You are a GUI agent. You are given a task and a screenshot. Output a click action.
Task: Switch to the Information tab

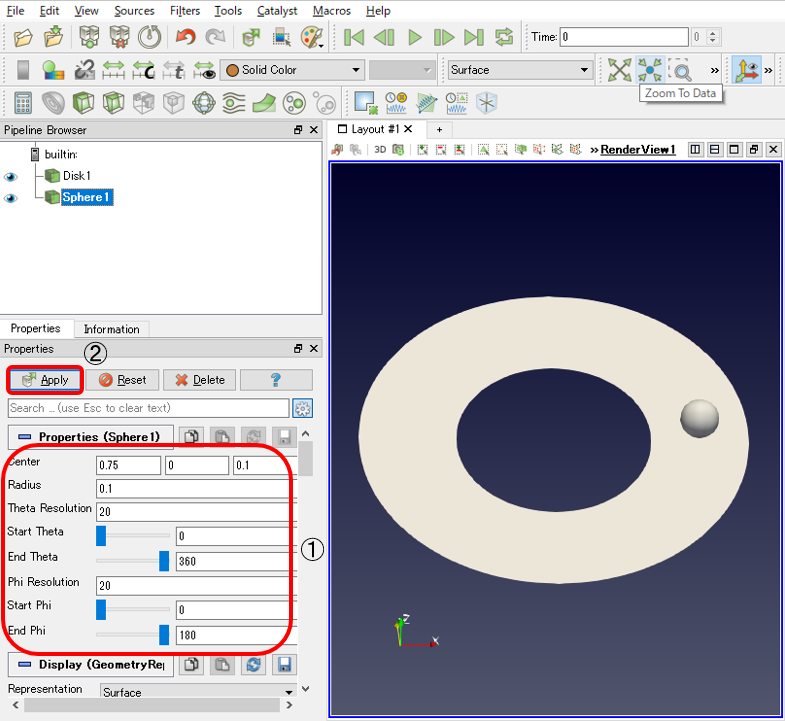111,329
